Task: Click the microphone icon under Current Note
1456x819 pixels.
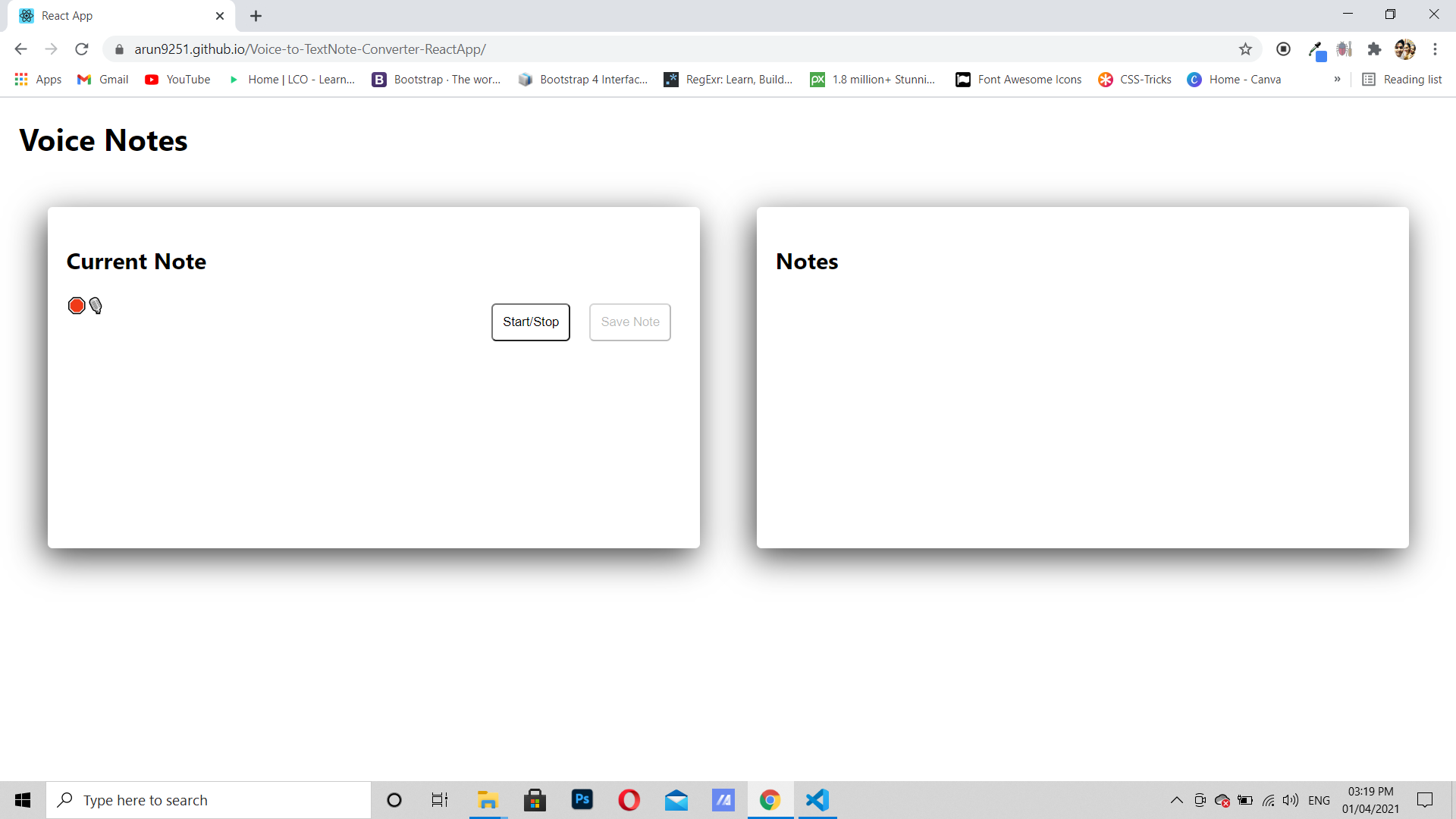Action: [96, 305]
